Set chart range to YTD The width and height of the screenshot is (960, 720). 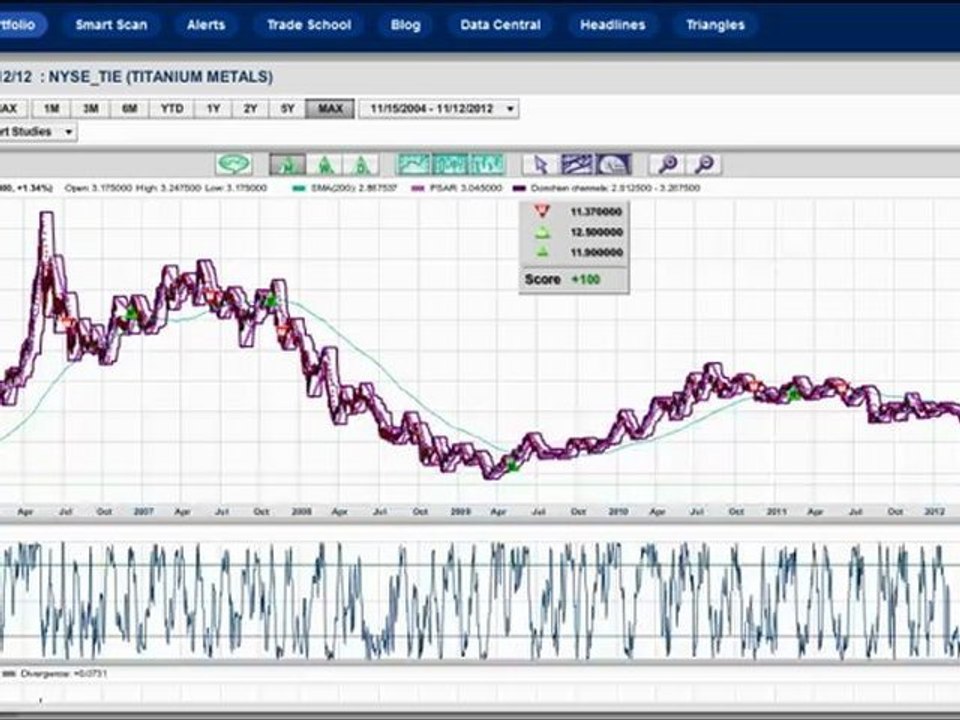[x=172, y=109]
